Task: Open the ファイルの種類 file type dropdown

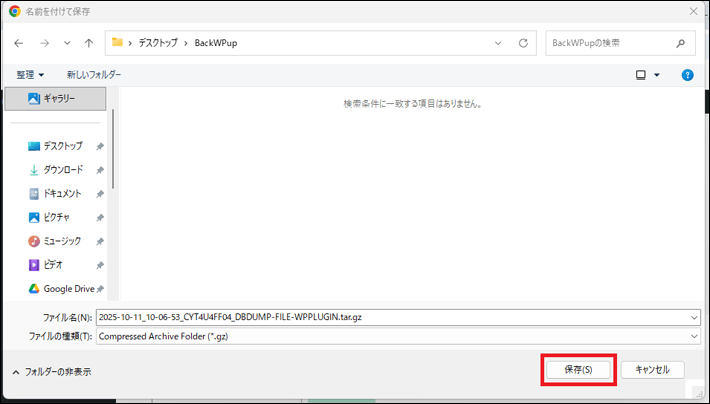Action: 694,336
